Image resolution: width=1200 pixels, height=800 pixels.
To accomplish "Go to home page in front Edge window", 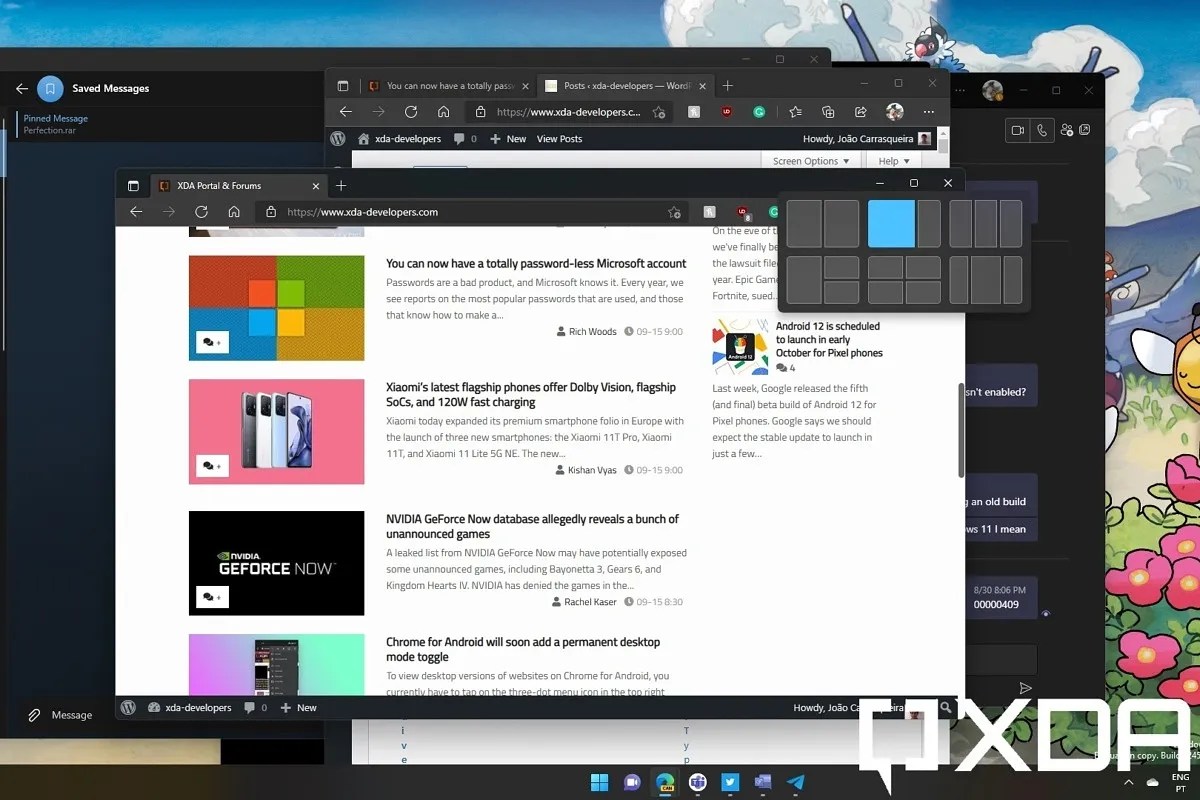I will 233,212.
